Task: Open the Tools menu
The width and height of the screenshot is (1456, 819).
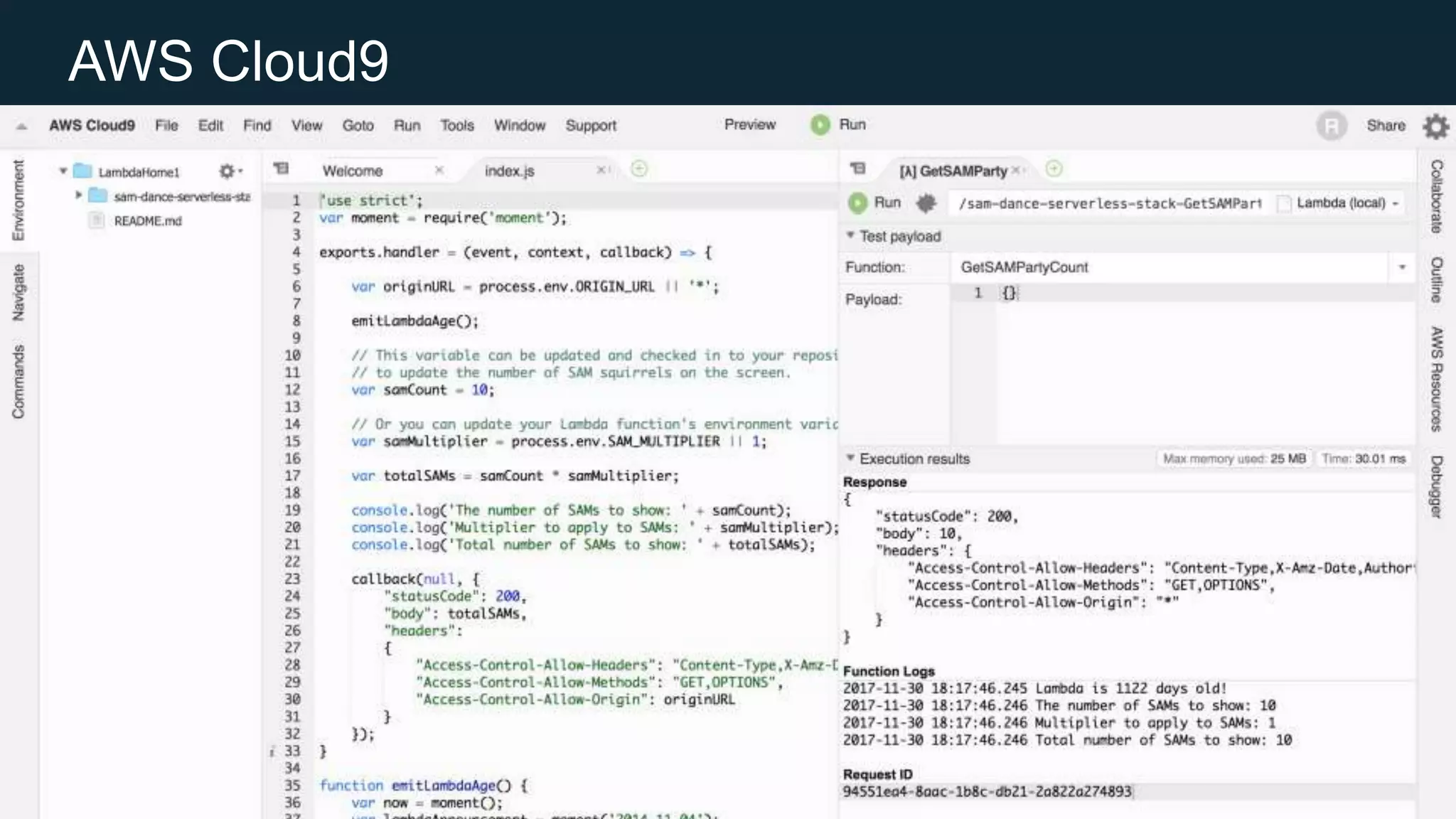Action: tap(456, 125)
